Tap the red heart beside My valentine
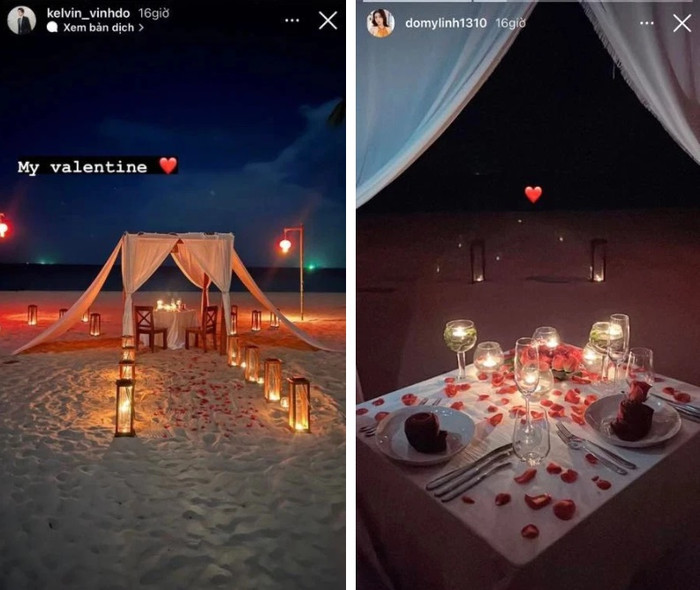Image resolution: width=700 pixels, height=590 pixels. (168, 166)
